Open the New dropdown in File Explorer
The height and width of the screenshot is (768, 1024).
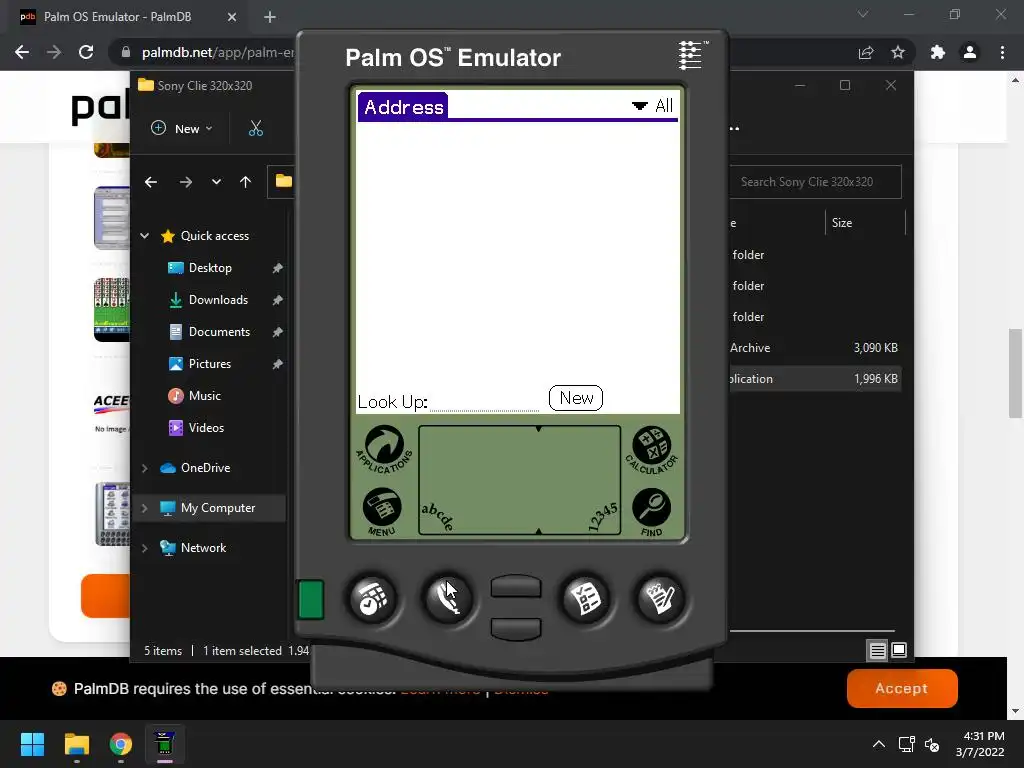pos(182,129)
